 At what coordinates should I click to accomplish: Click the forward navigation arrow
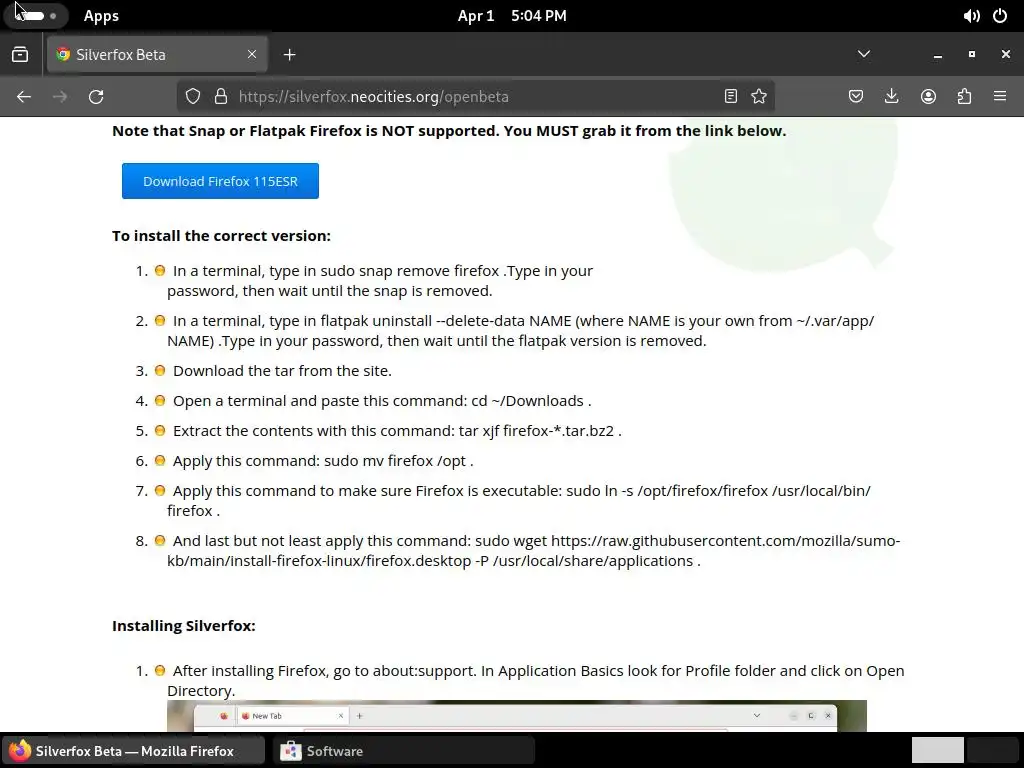pos(60,97)
